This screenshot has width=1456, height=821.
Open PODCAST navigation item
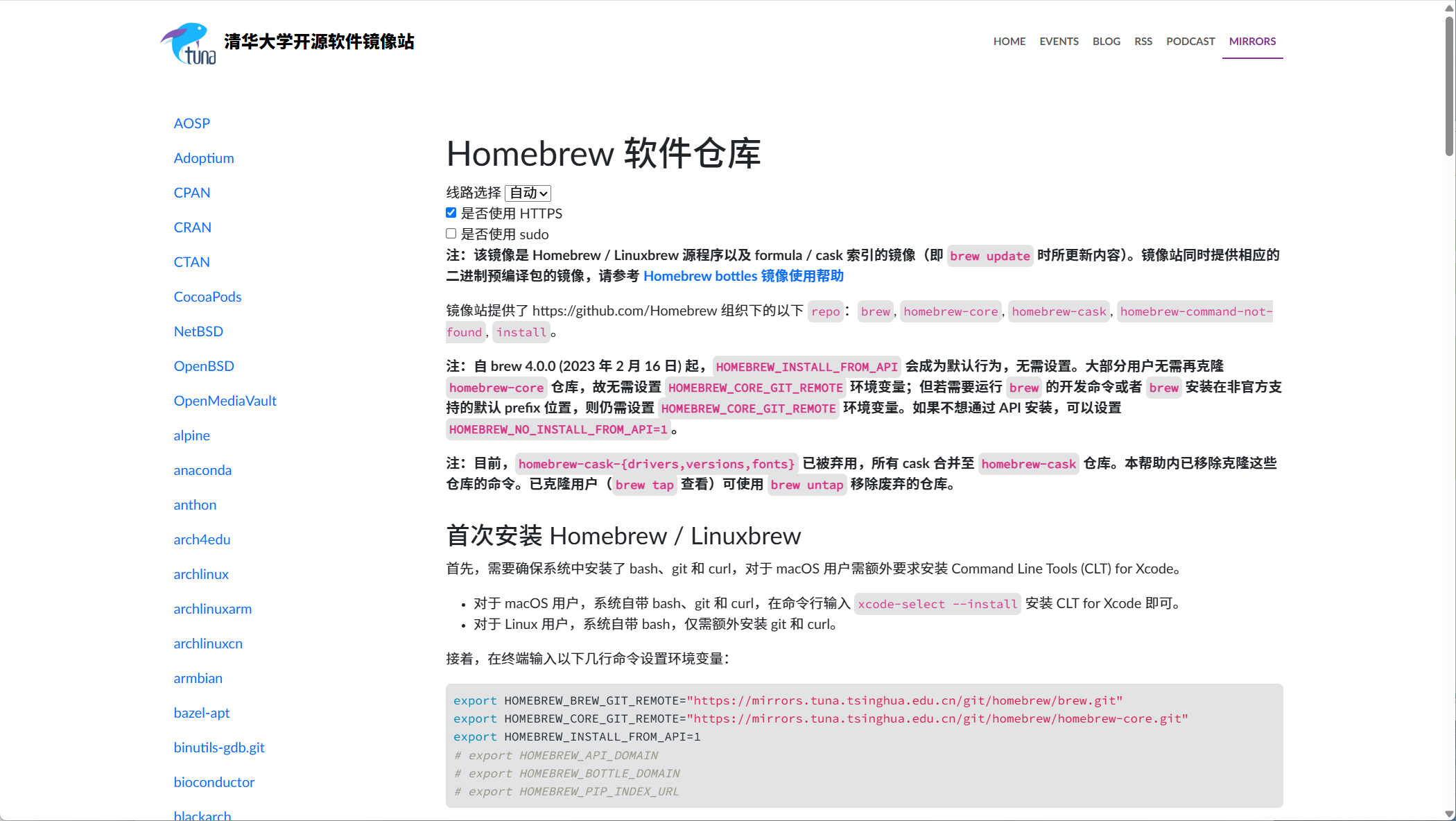coord(1190,42)
